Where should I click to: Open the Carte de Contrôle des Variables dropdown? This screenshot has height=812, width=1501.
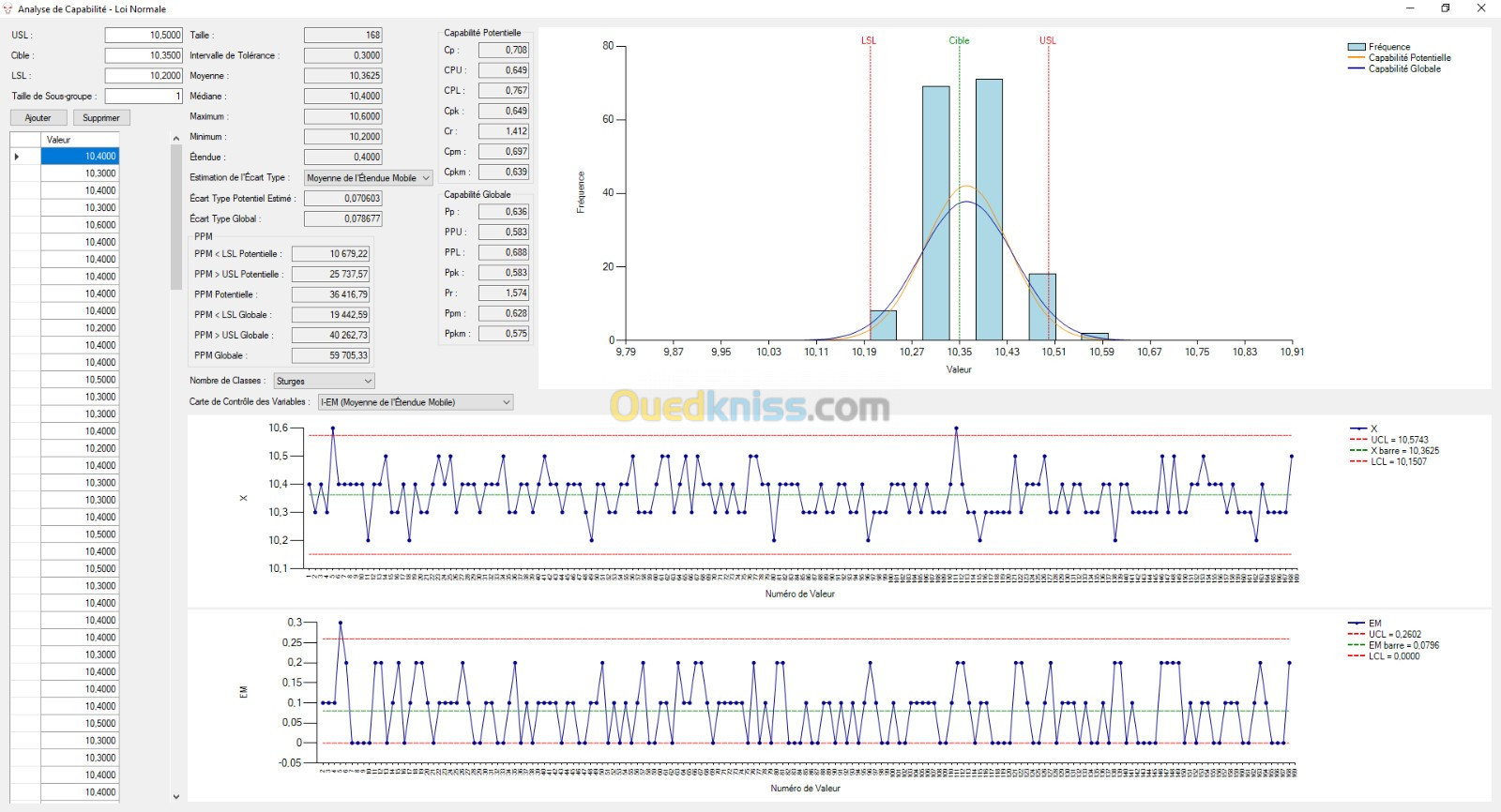click(416, 402)
